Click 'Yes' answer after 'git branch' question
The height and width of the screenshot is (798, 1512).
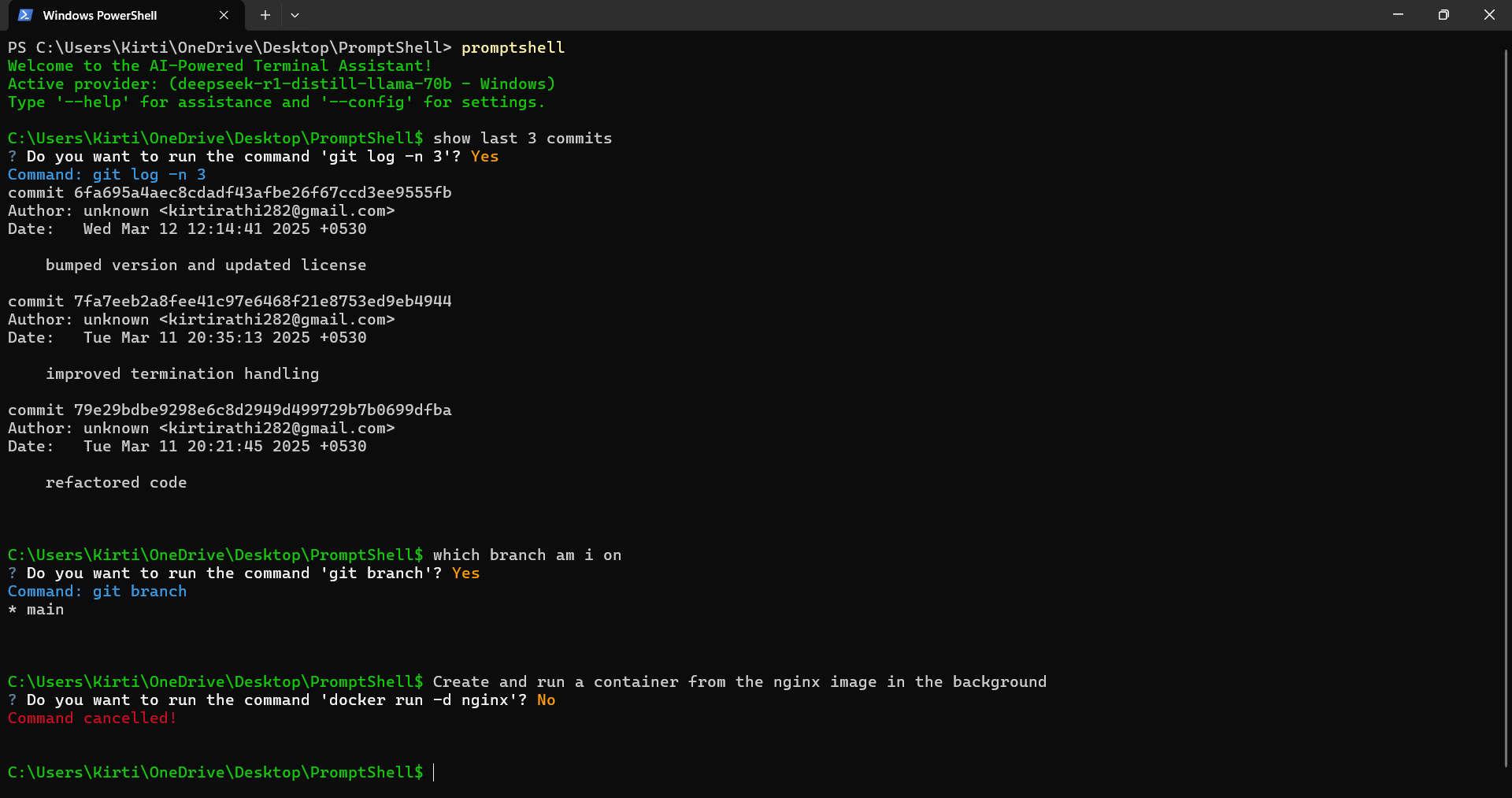pos(465,573)
